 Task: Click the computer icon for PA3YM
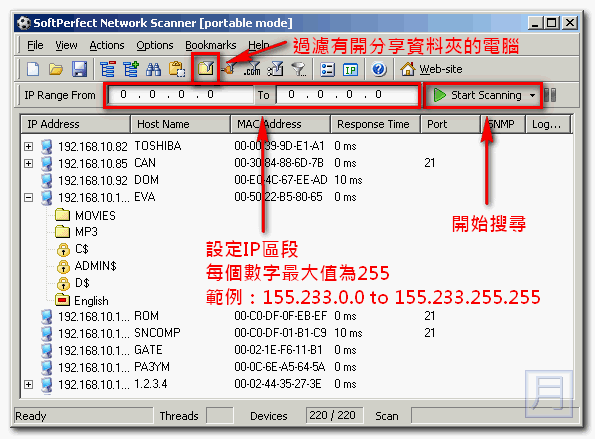(47, 368)
